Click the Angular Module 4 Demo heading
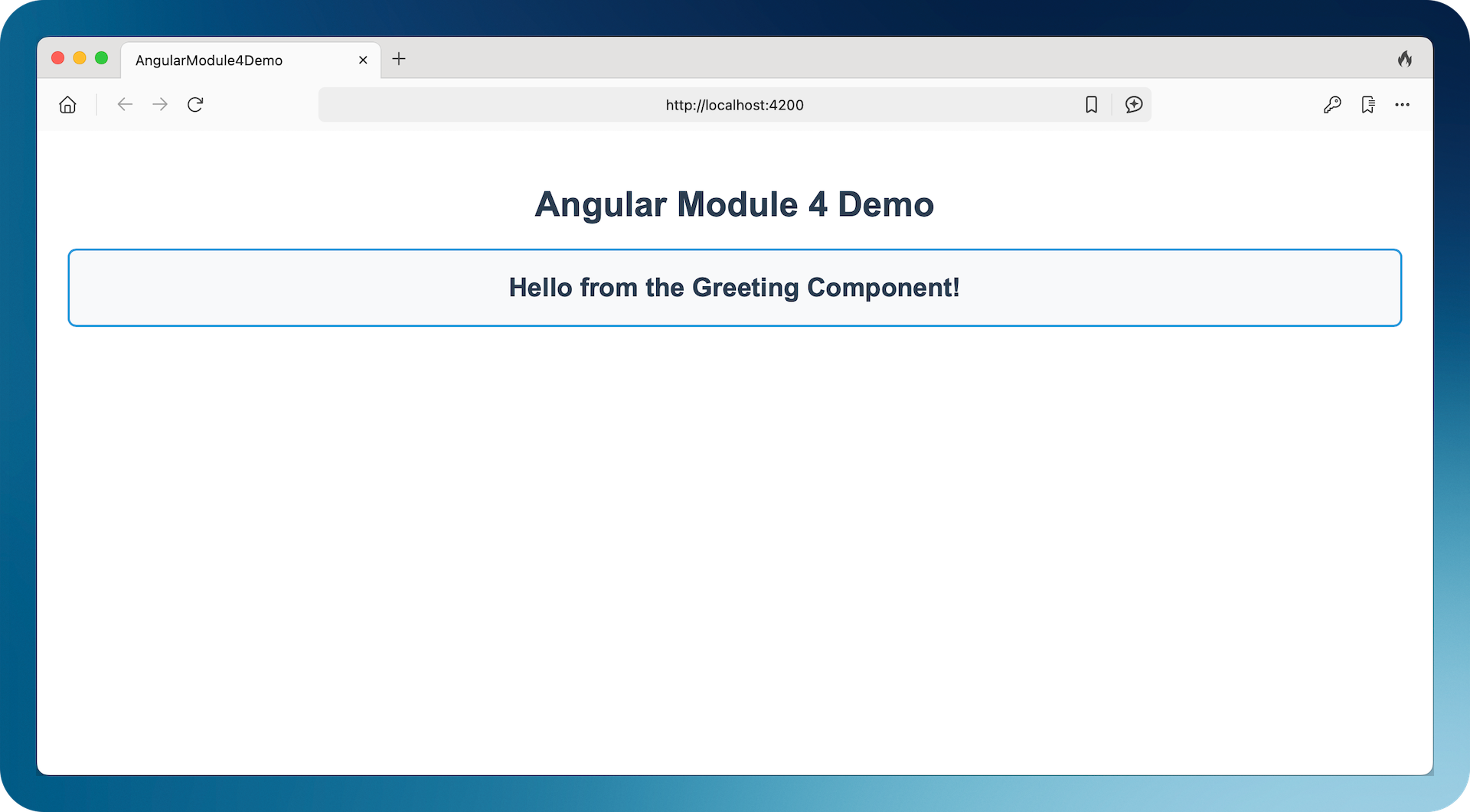 coord(734,204)
